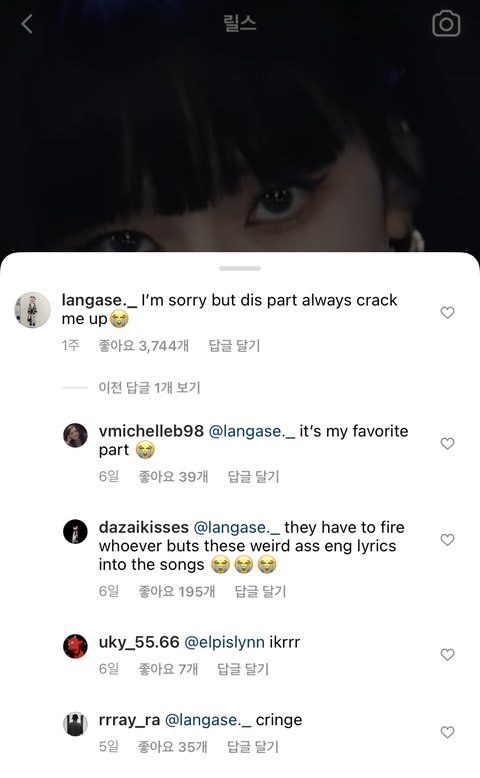Like dazaikisses' comment with heart
Screen dimensions: 480x778
pyautogui.click(x=447, y=539)
